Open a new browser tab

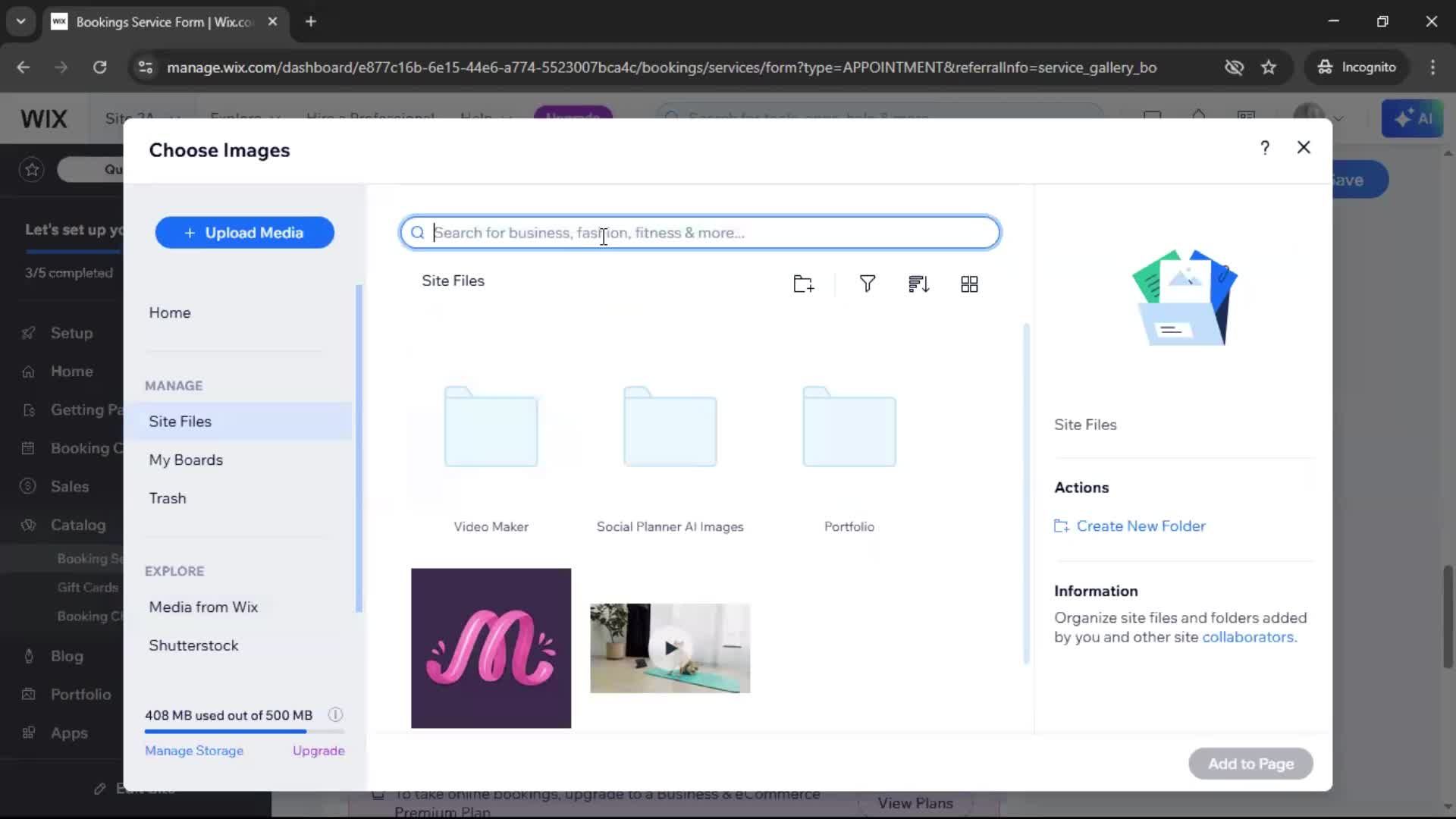click(x=311, y=22)
